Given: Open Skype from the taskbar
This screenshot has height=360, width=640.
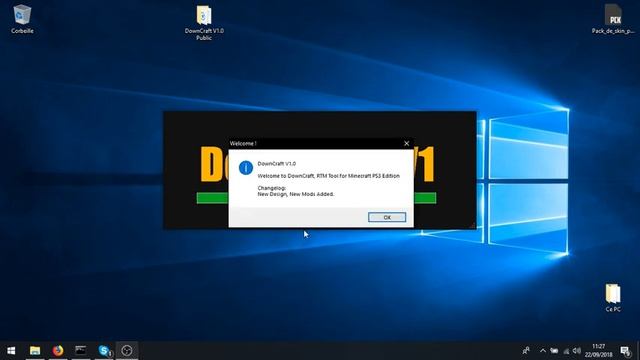Looking at the screenshot, I should point(104,351).
